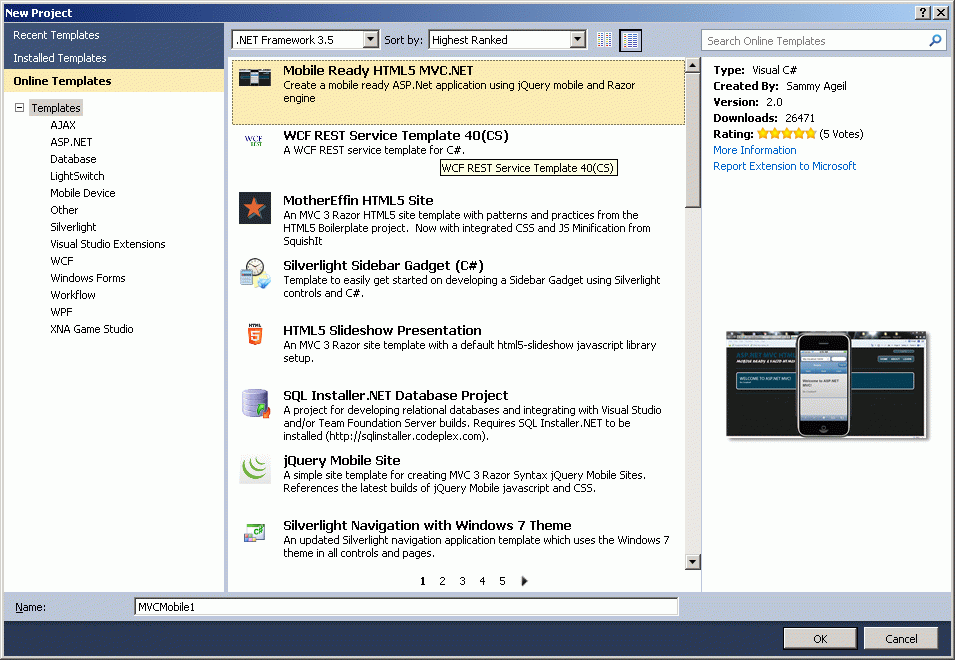This screenshot has height=660, width=955.
Task: Select the WPF category
Action: pos(61,312)
